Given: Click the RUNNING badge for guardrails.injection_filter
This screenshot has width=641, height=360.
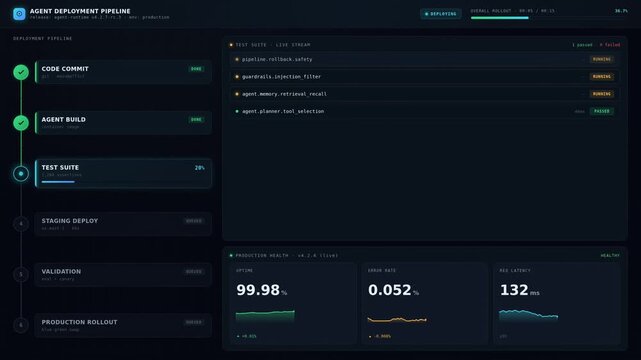Looking at the screenshot, I should tap(602, 76).
